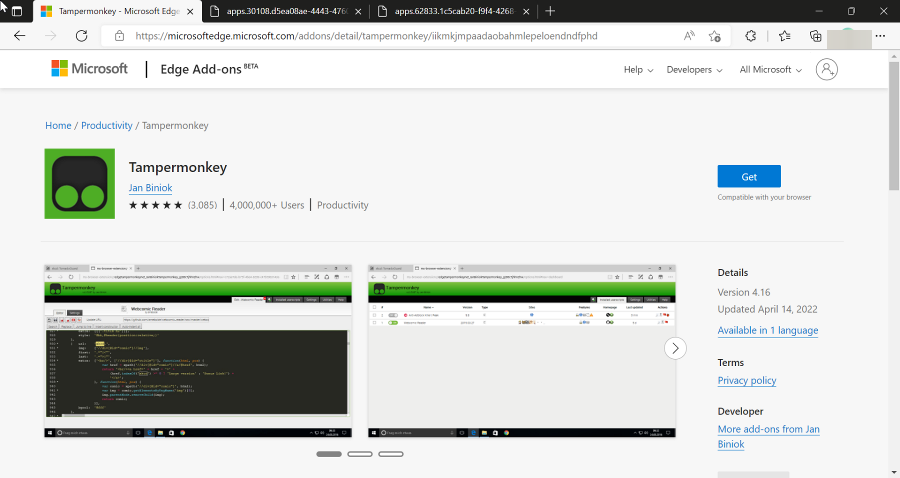Open tab actions menu icon

tap(17, 11)
